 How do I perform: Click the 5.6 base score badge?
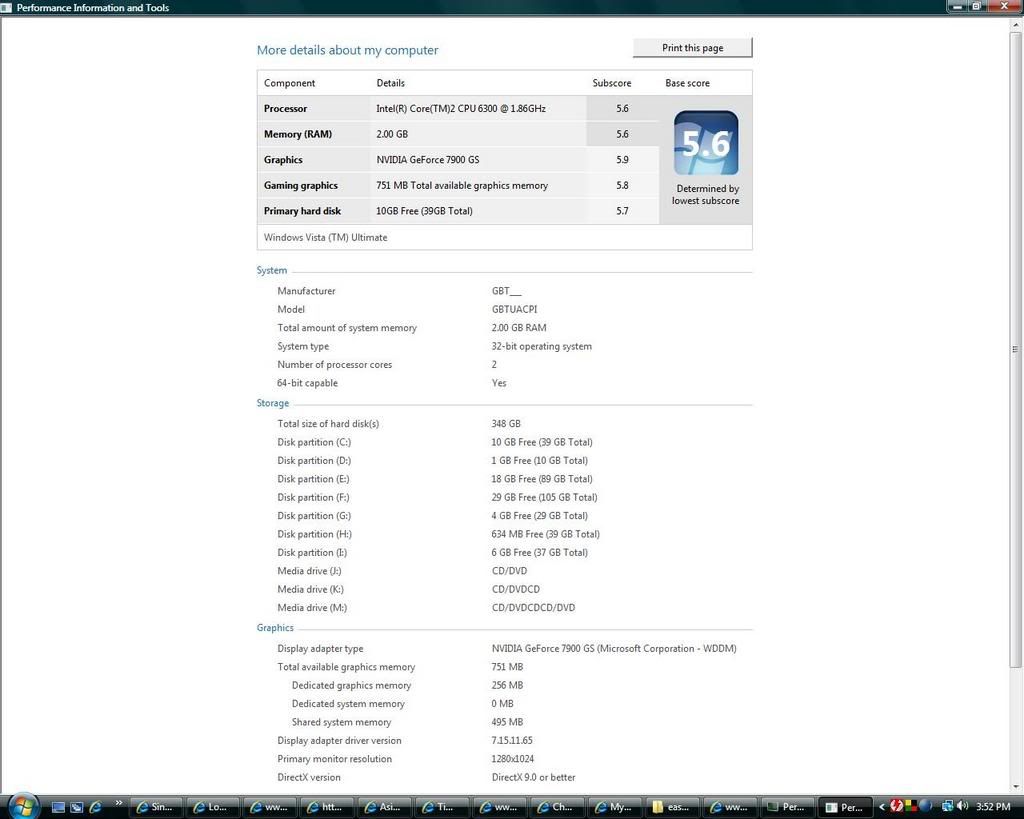706,142
